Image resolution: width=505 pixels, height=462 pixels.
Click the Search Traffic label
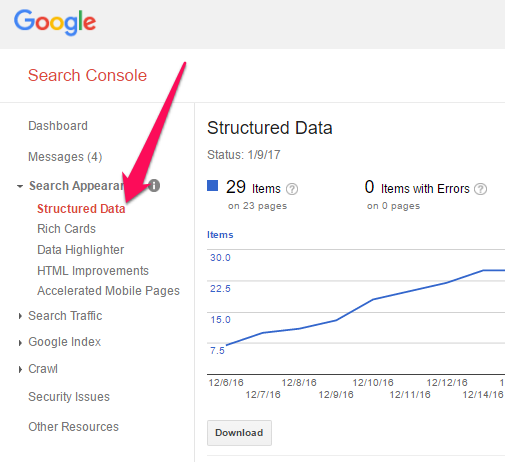pyautogui.click(x=65, y=316)
